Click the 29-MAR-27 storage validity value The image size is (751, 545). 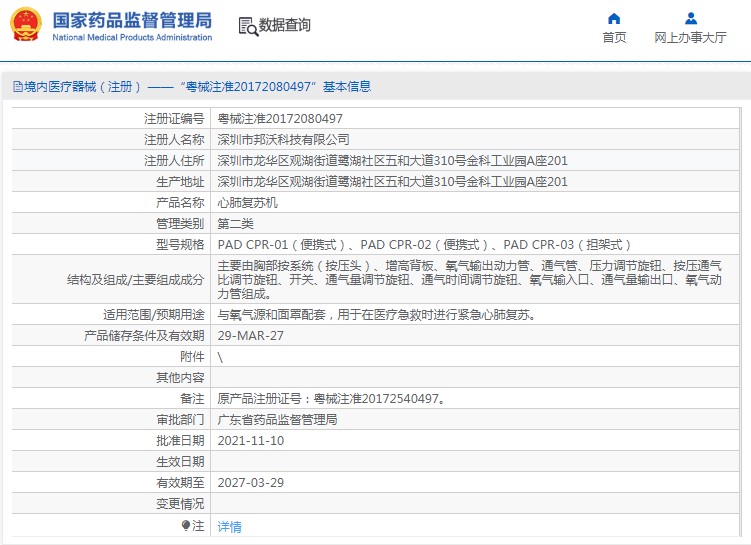click(x=251, y=335)
